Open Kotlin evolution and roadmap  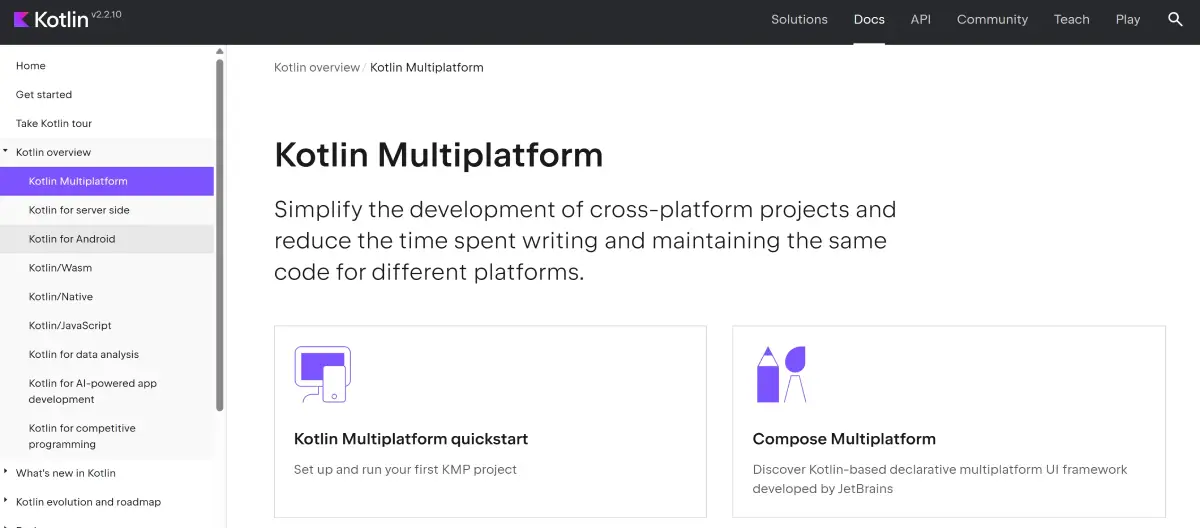(88, 502)
